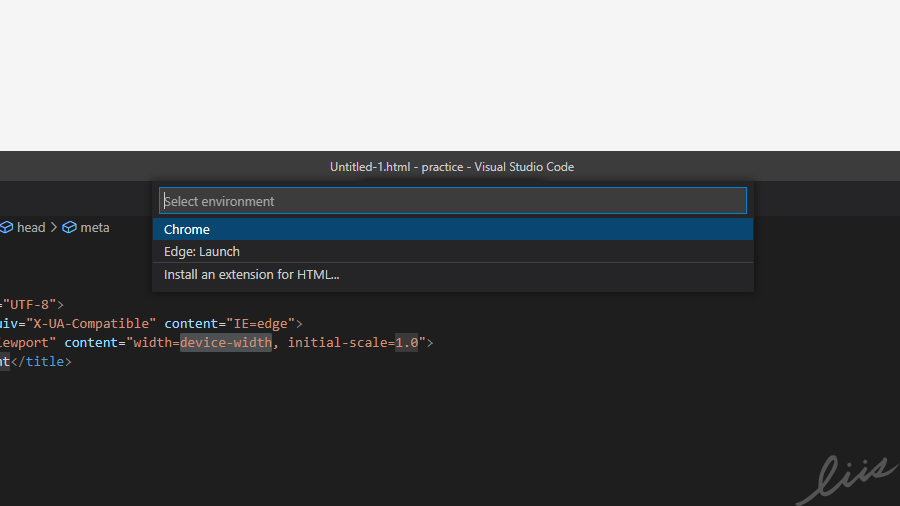Pick Install an extension for HTML option

click(452, 274)
